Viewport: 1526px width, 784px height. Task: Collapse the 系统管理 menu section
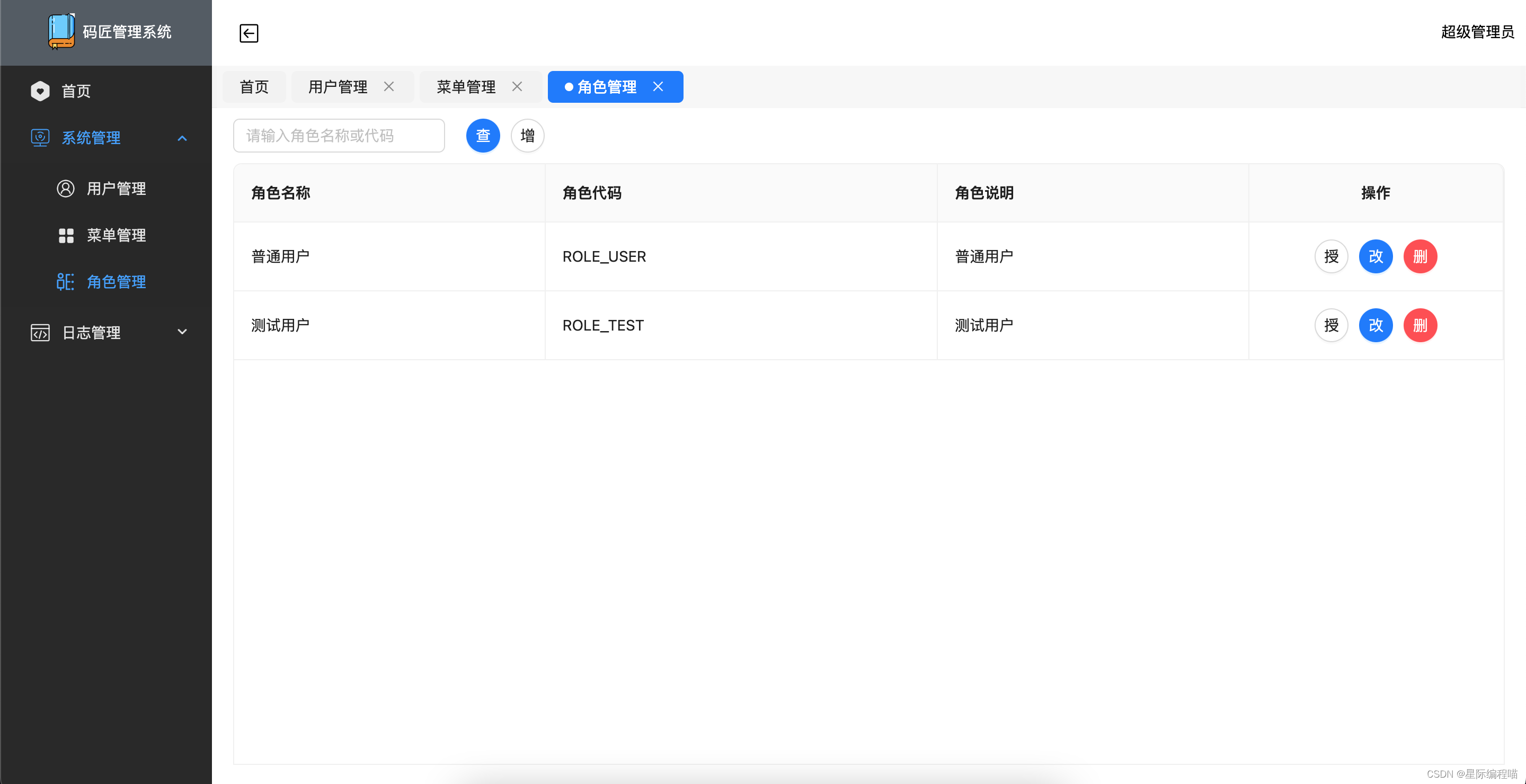(182, 138)
